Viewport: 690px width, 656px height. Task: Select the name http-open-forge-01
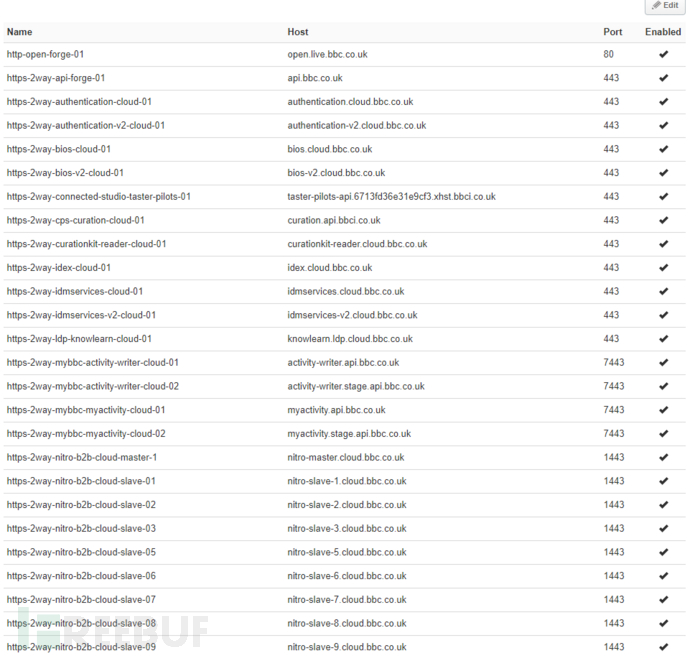point(45,55)
